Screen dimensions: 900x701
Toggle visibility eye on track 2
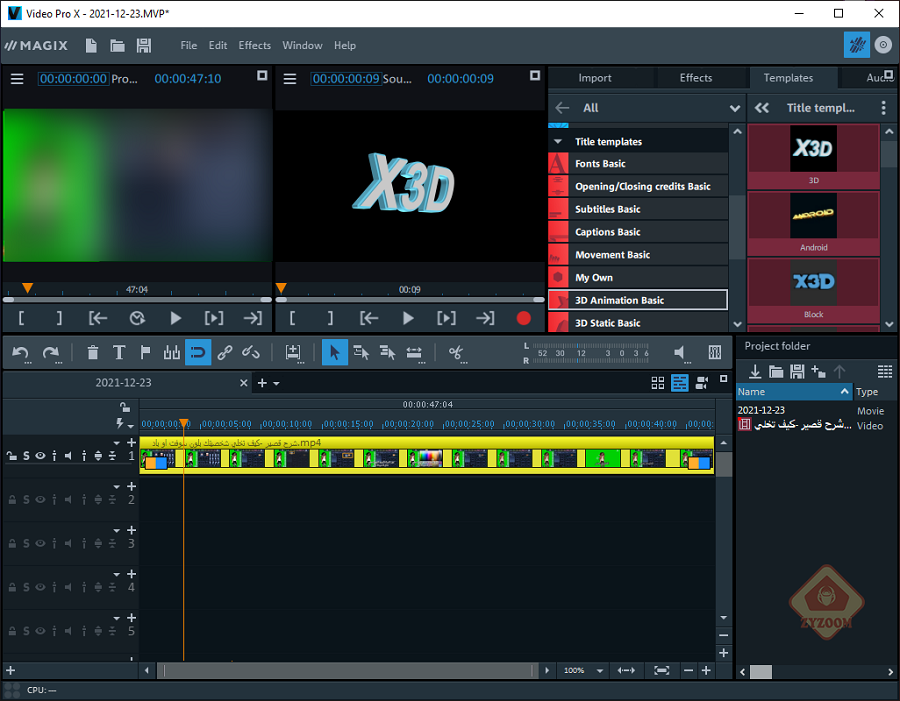coord(40,500)
